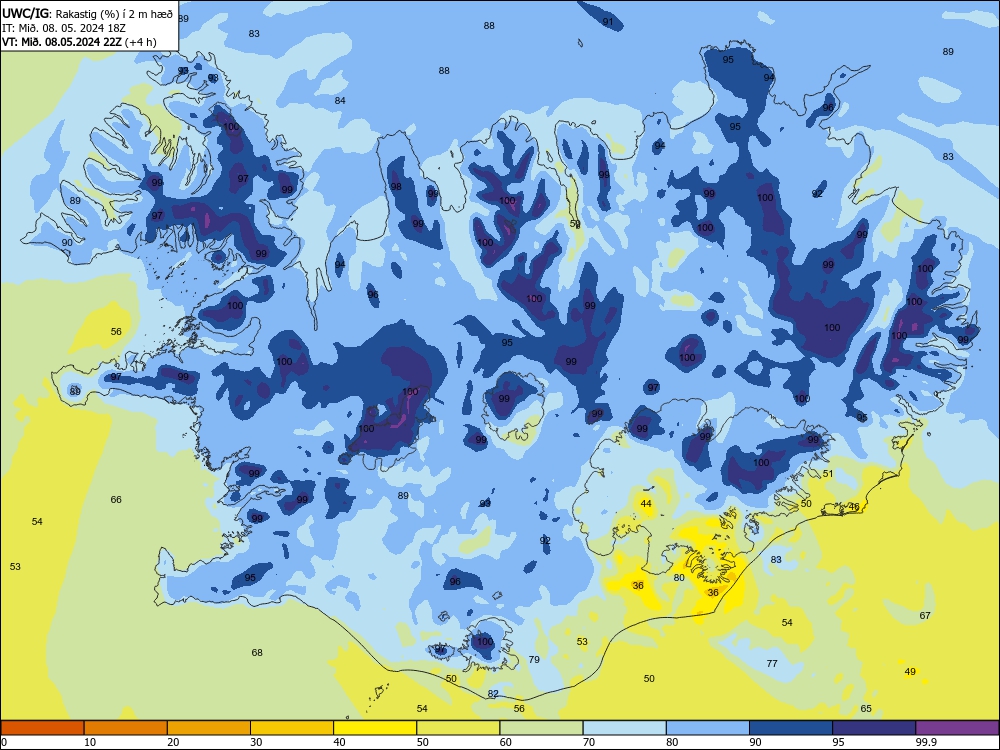
Task: Click the '20' legend tick label
Action: tap(173, 742)
